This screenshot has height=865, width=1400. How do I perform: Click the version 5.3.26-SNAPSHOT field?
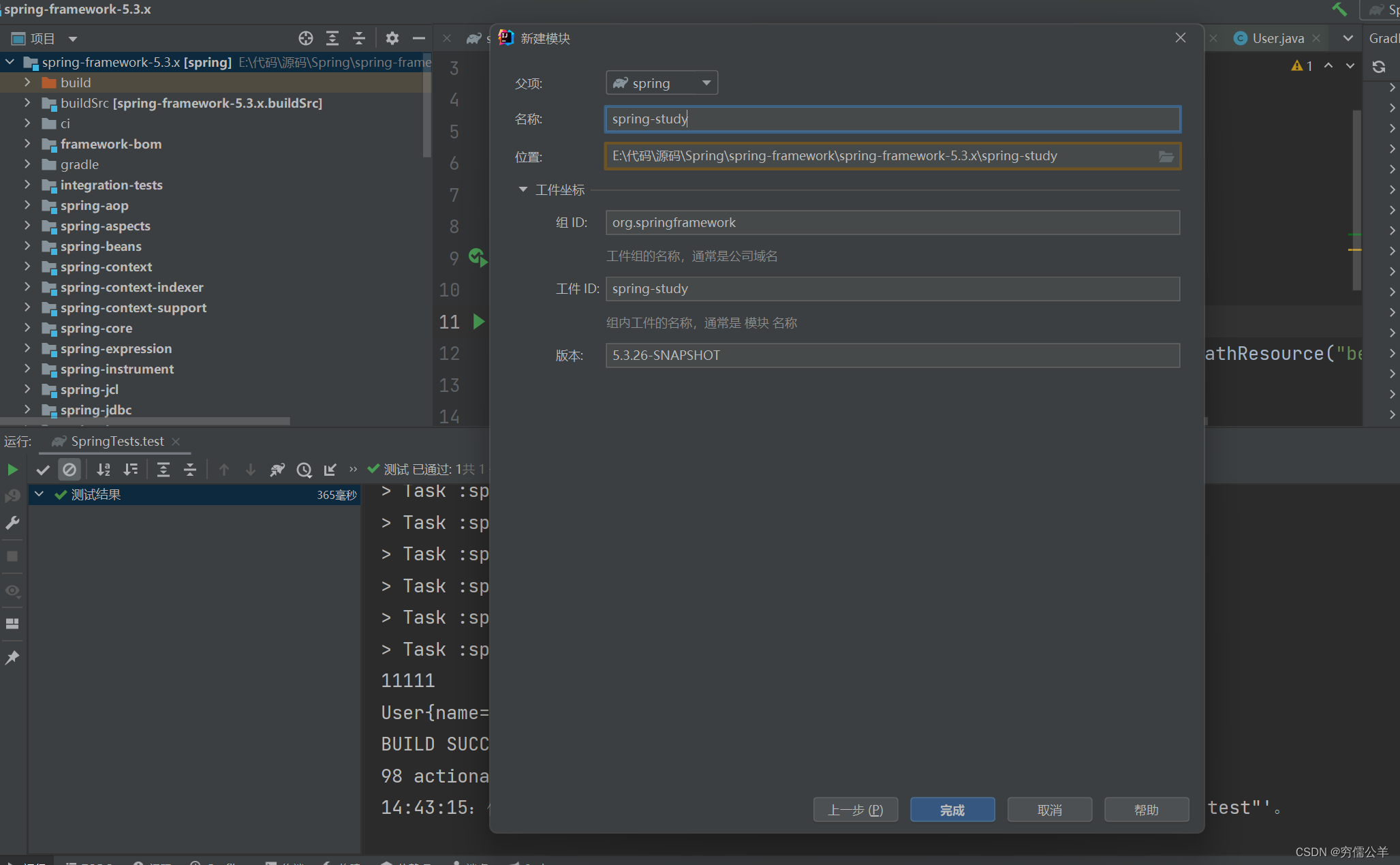892,355
